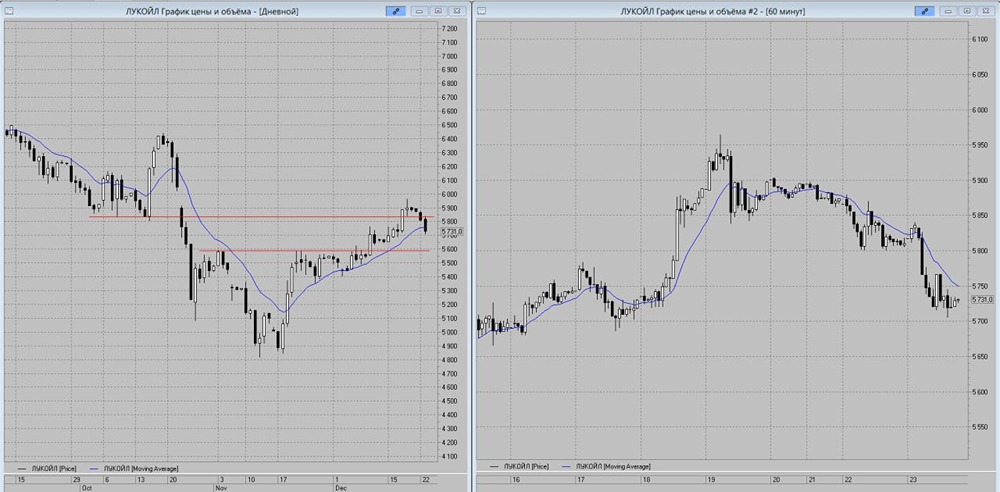Click the date label 19 on the 60-minute time axis
Viewport: 1000px width, 492px height.
[x=711, y=479]
